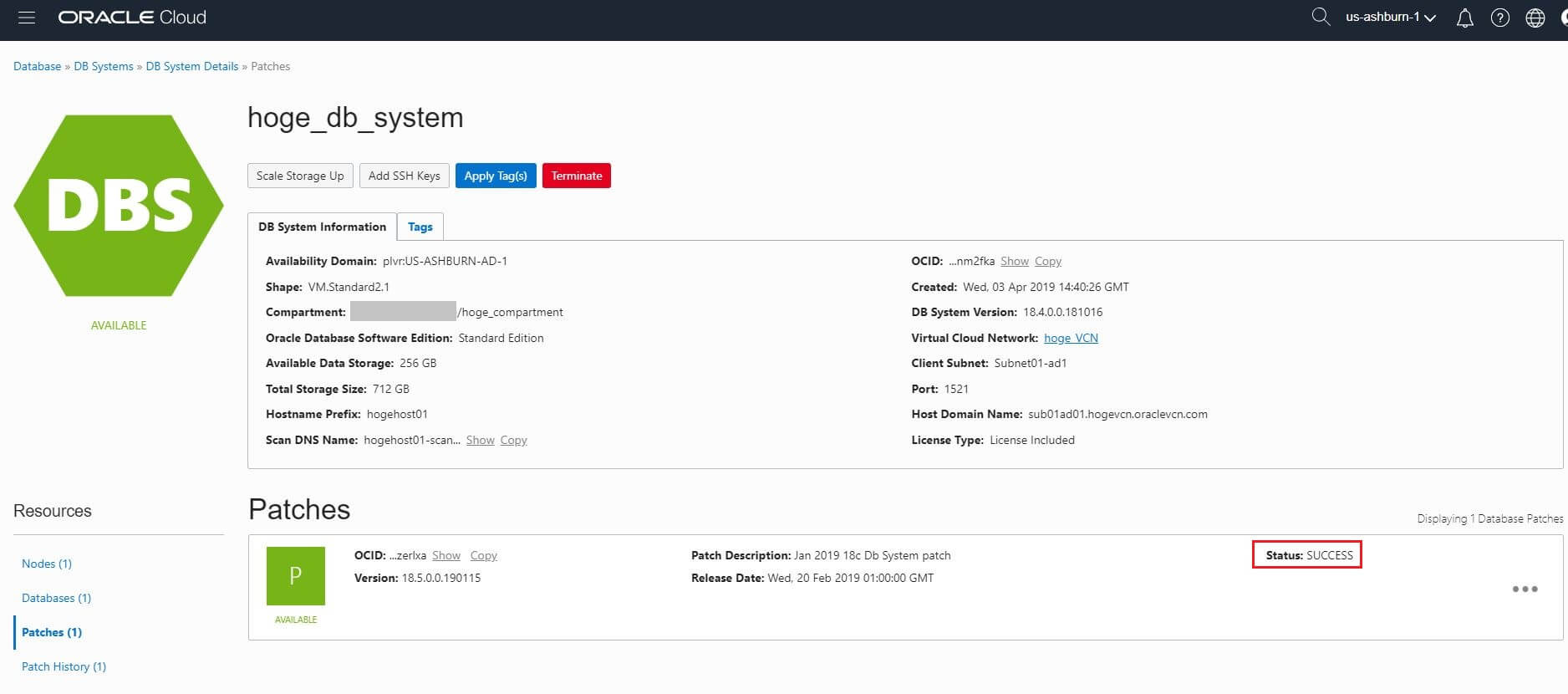The height and width of the screenshot is (694, 1568).
Task: Go to the Database breadcrumb link
Action: (37, 66)
